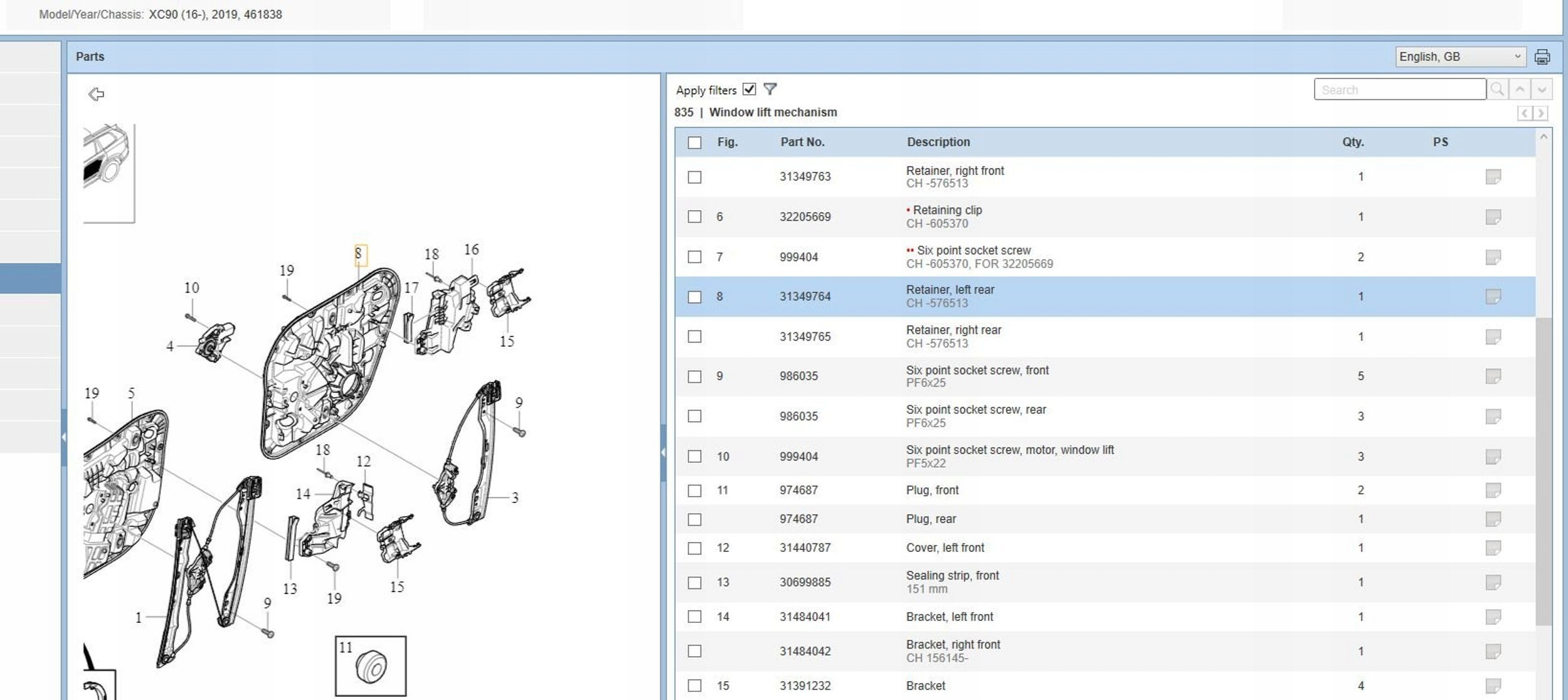The height and width of the screenshot is (700, 1568).
Task: Collapse the left sidebar panel handle
Action: coord(64,437)
